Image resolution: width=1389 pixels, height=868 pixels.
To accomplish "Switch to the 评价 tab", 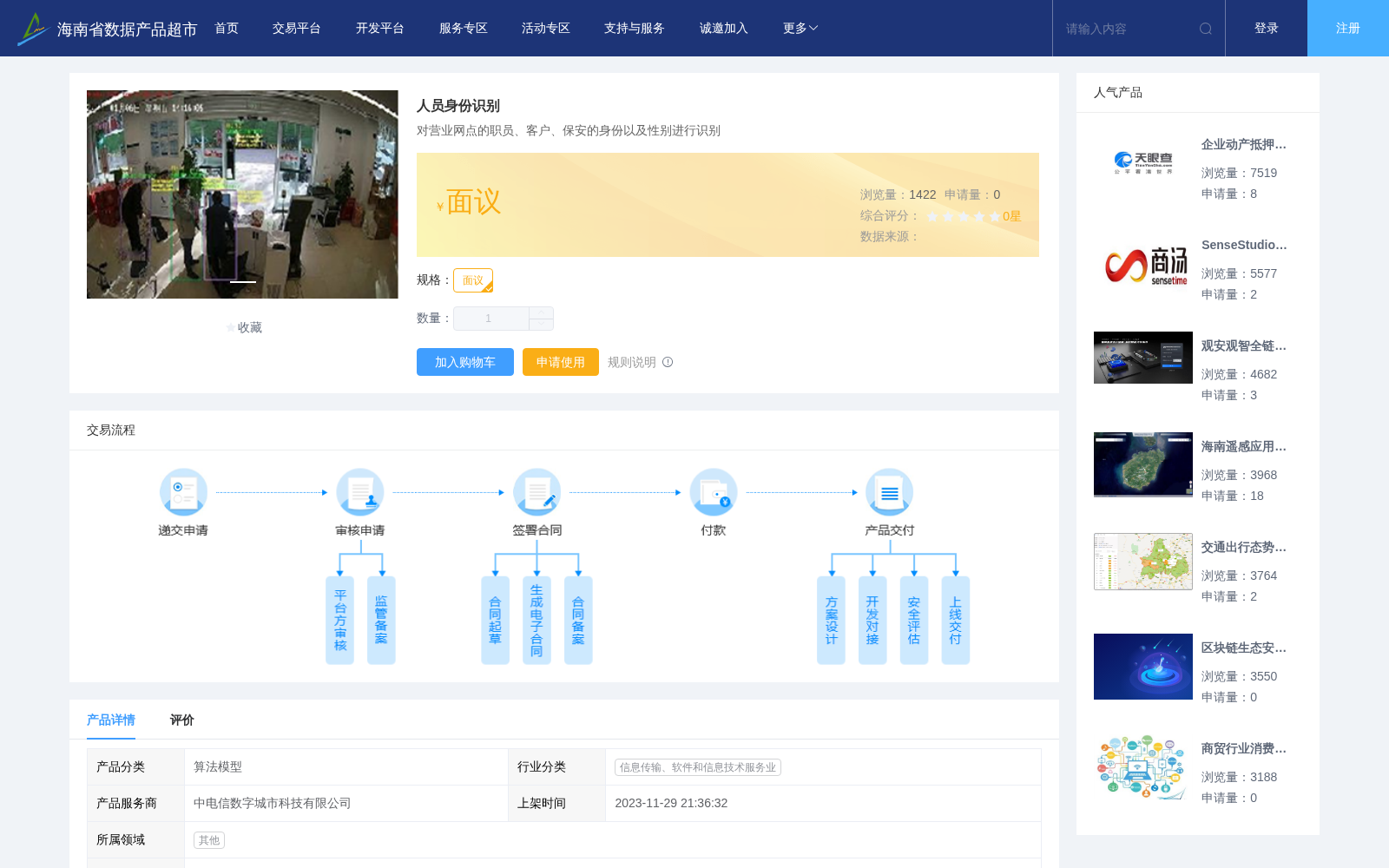I will tap(182, 720).
